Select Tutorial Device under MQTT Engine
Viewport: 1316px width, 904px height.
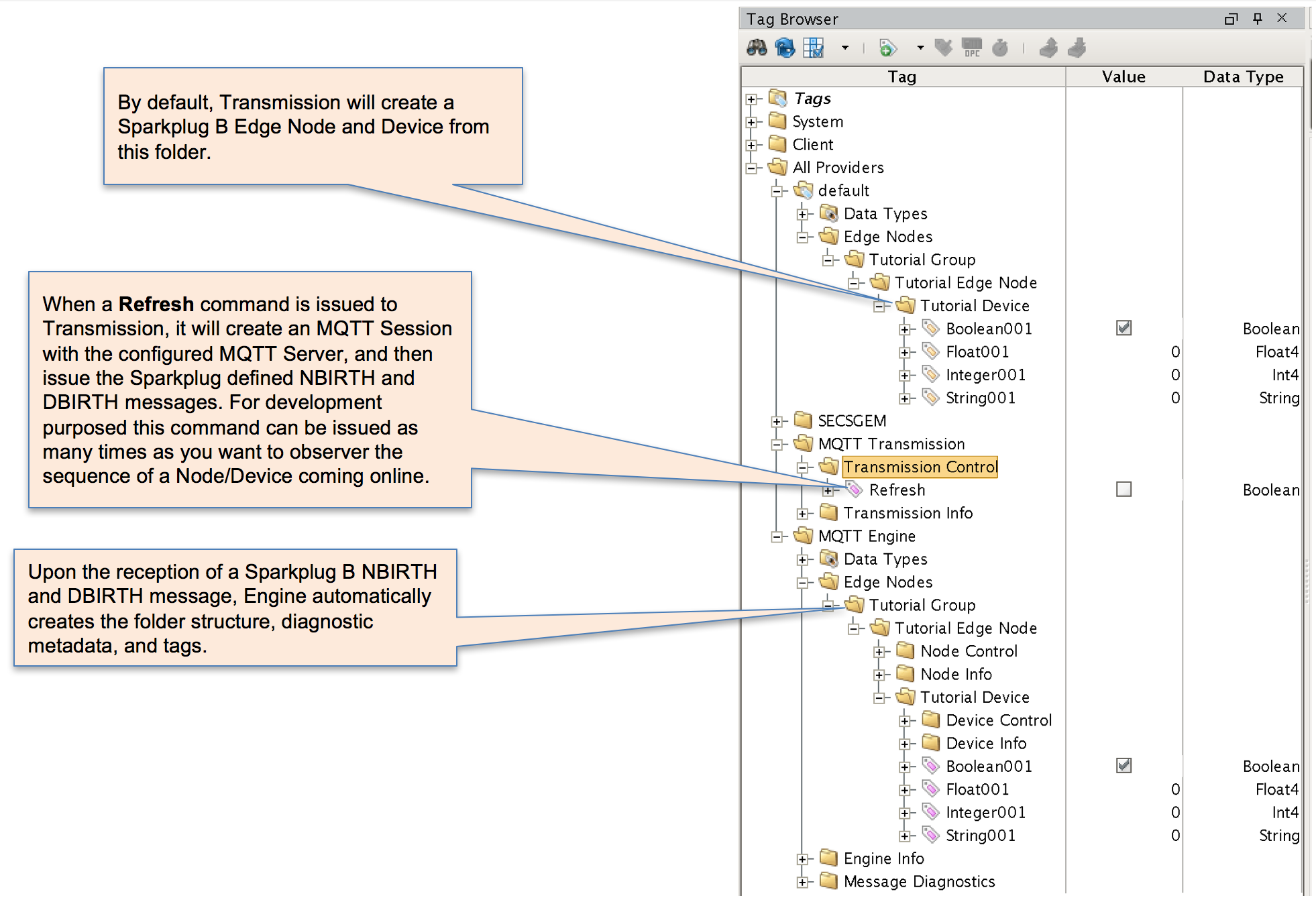point(975,697)
